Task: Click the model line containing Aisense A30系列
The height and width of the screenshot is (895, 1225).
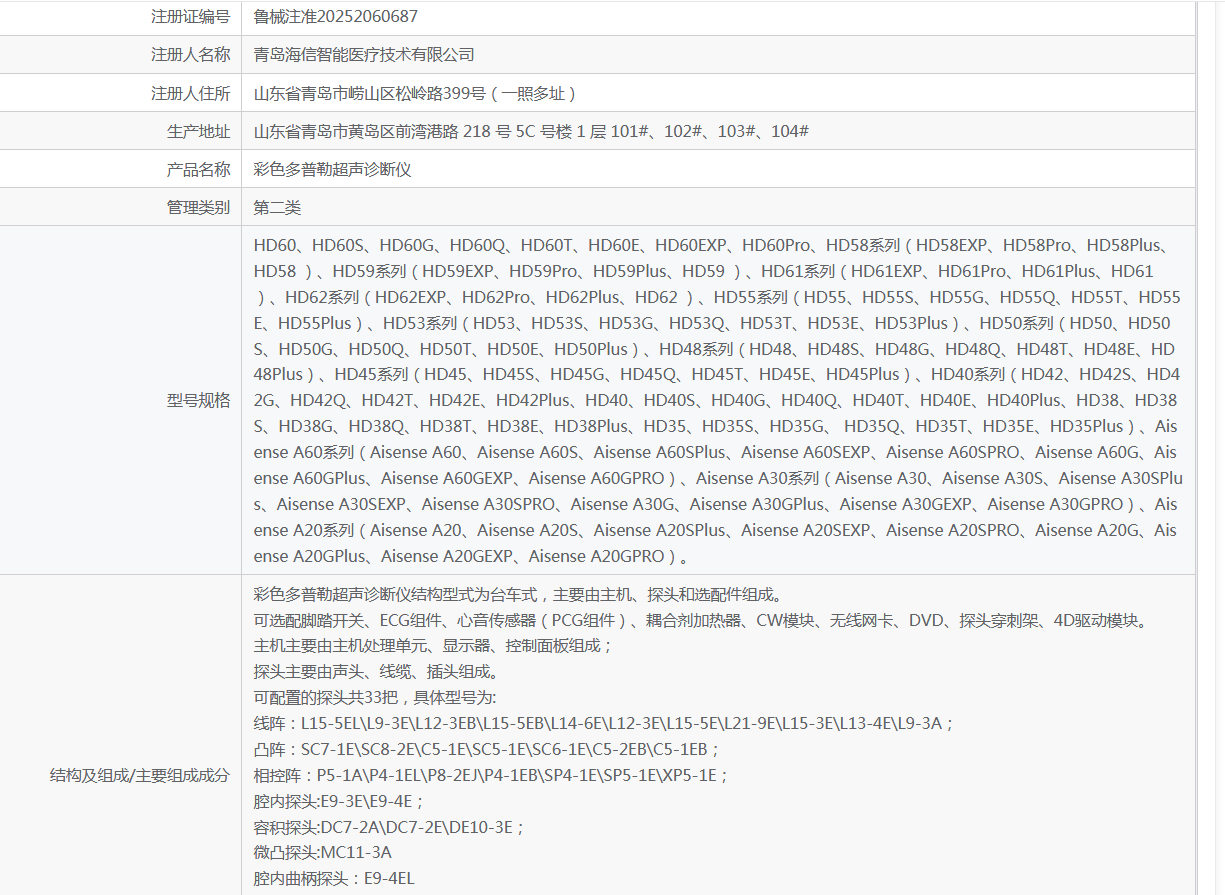Action: click(718, 479)
